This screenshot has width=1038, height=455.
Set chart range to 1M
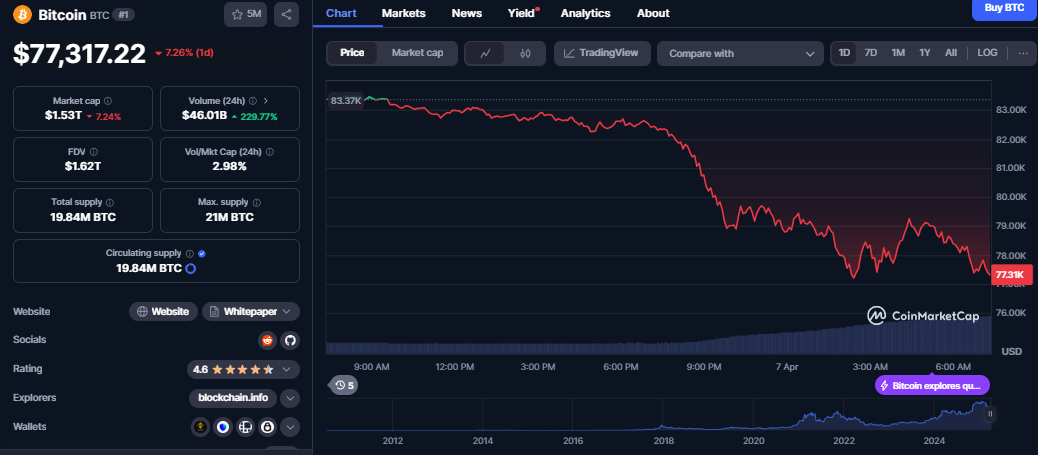coord(898,53)
